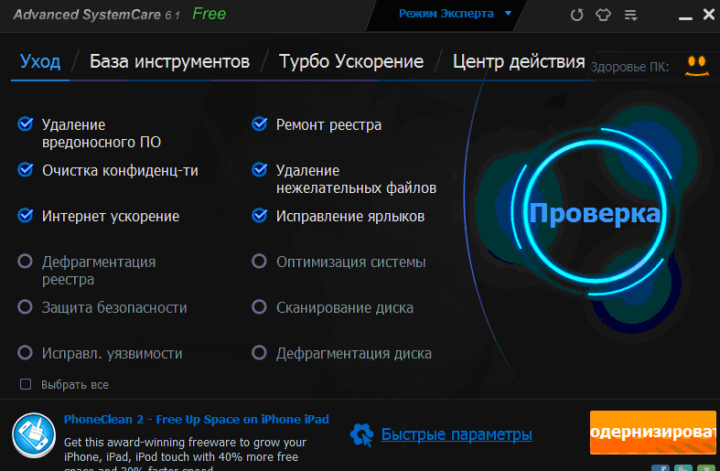Click the Facebook icon at bottom right

tap(661, 467)
